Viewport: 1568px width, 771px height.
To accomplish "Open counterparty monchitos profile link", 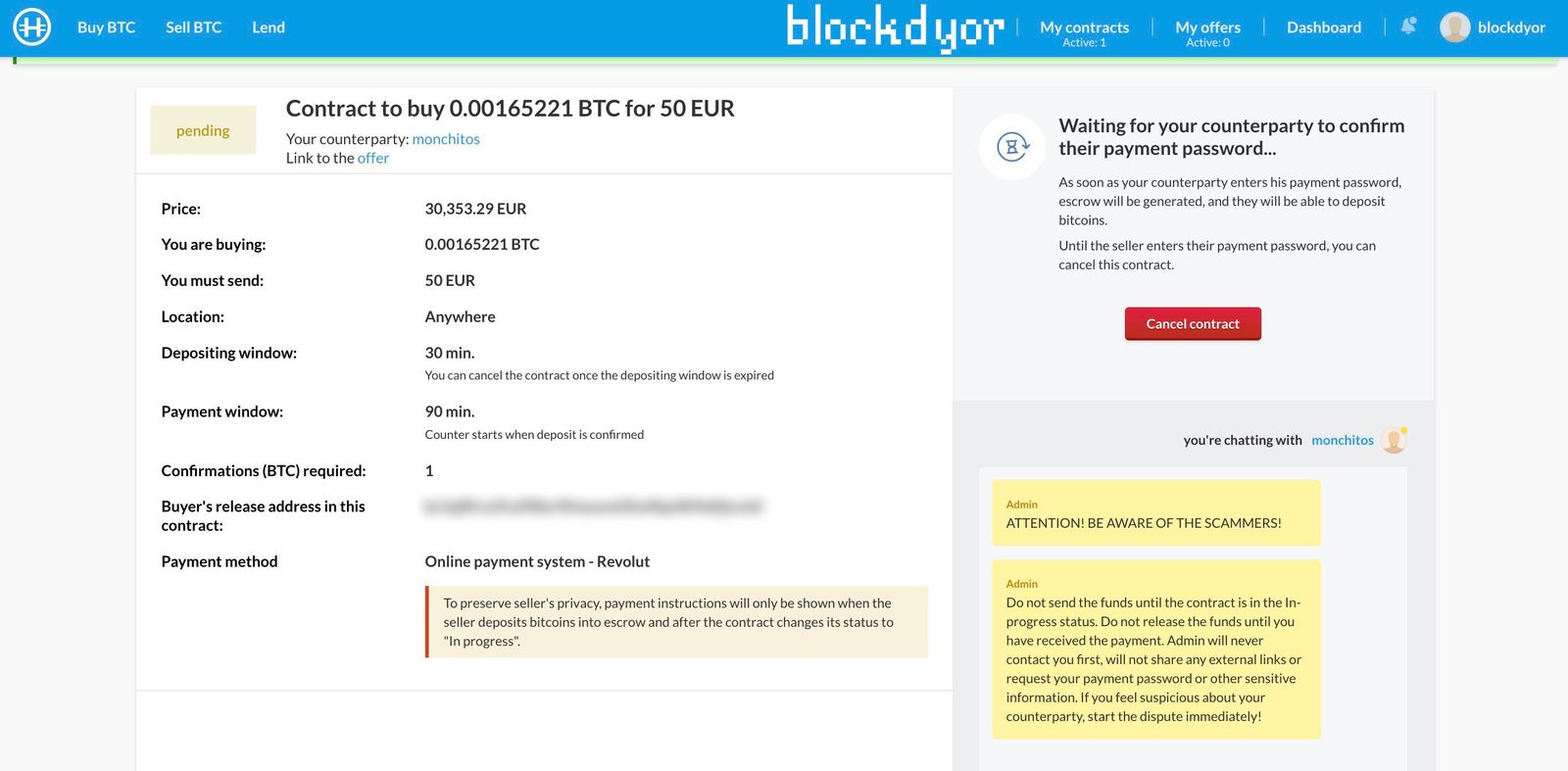I will [x=446, y=138].
